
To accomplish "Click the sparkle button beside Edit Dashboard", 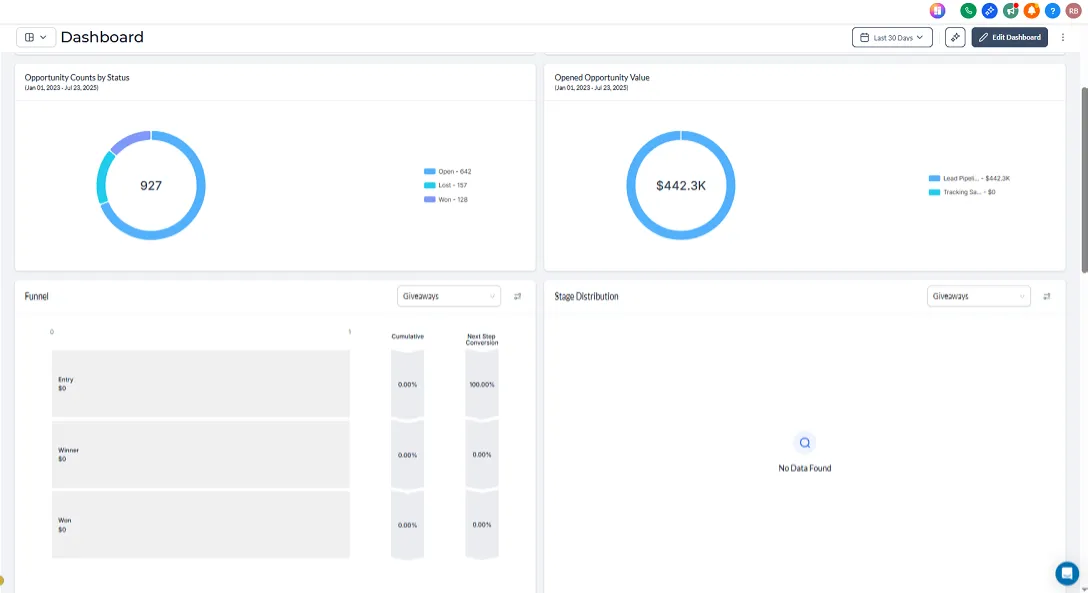I will 955,37.
